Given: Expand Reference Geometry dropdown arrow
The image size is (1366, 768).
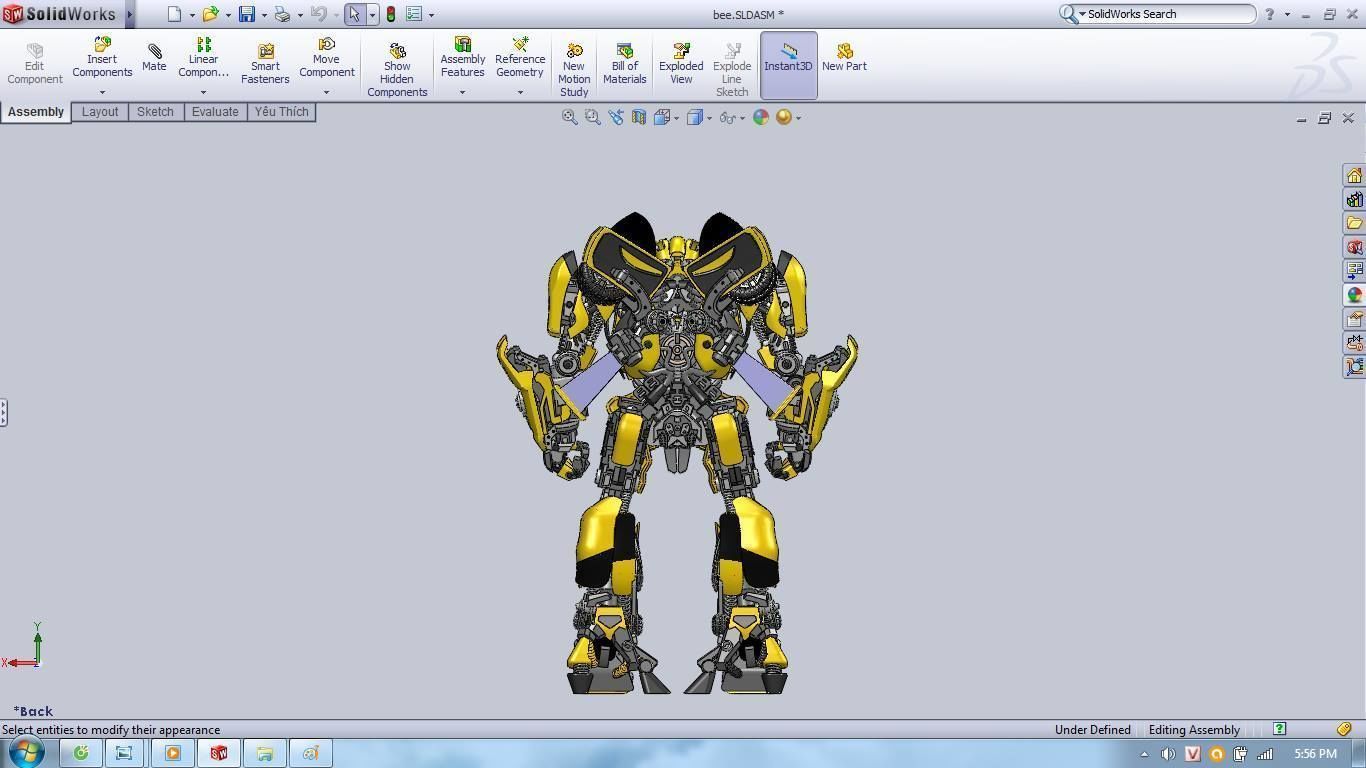Looking at the screenshot, I should click(520, 93).
